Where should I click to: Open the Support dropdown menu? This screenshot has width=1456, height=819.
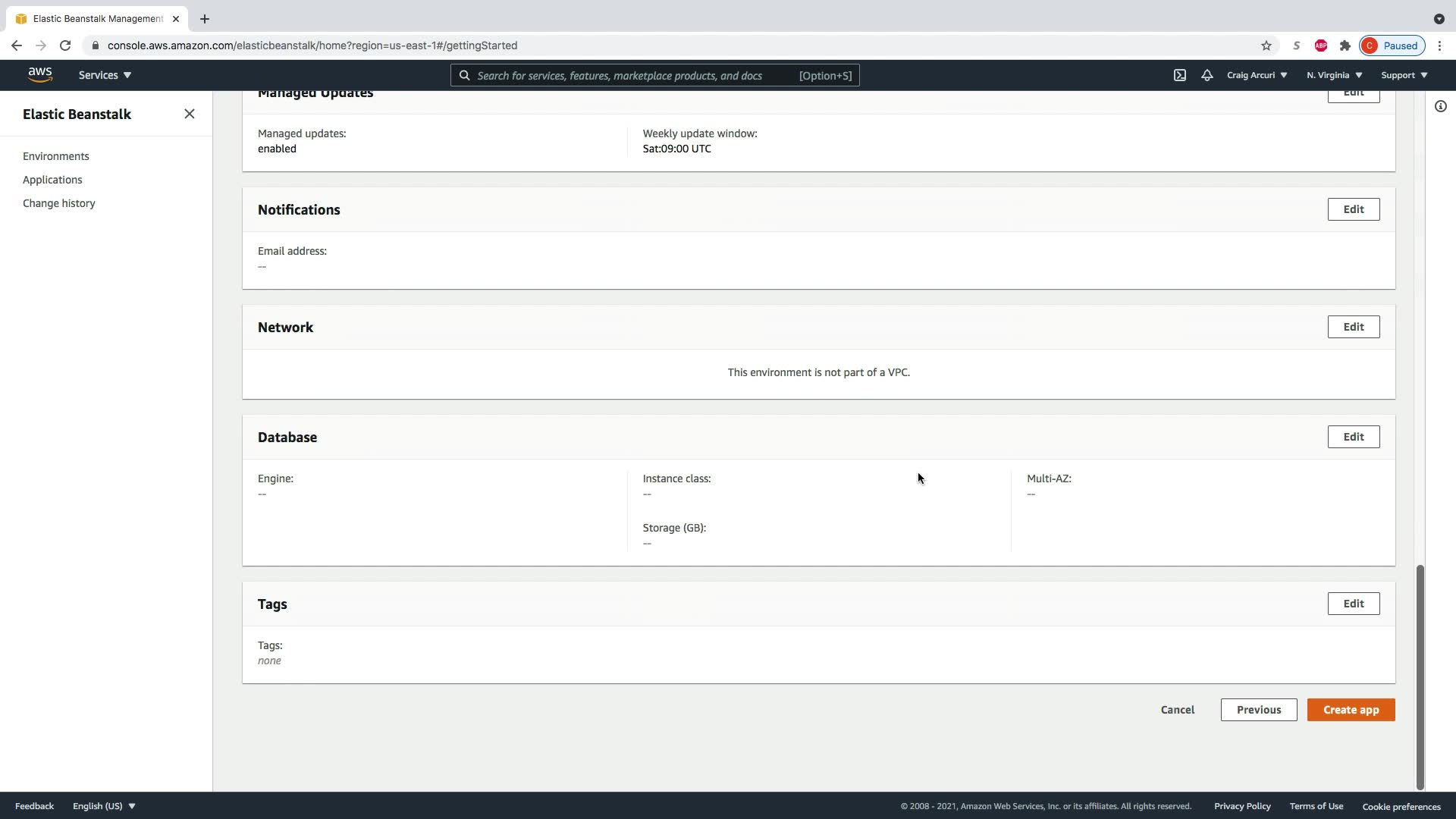(1404, 75)
